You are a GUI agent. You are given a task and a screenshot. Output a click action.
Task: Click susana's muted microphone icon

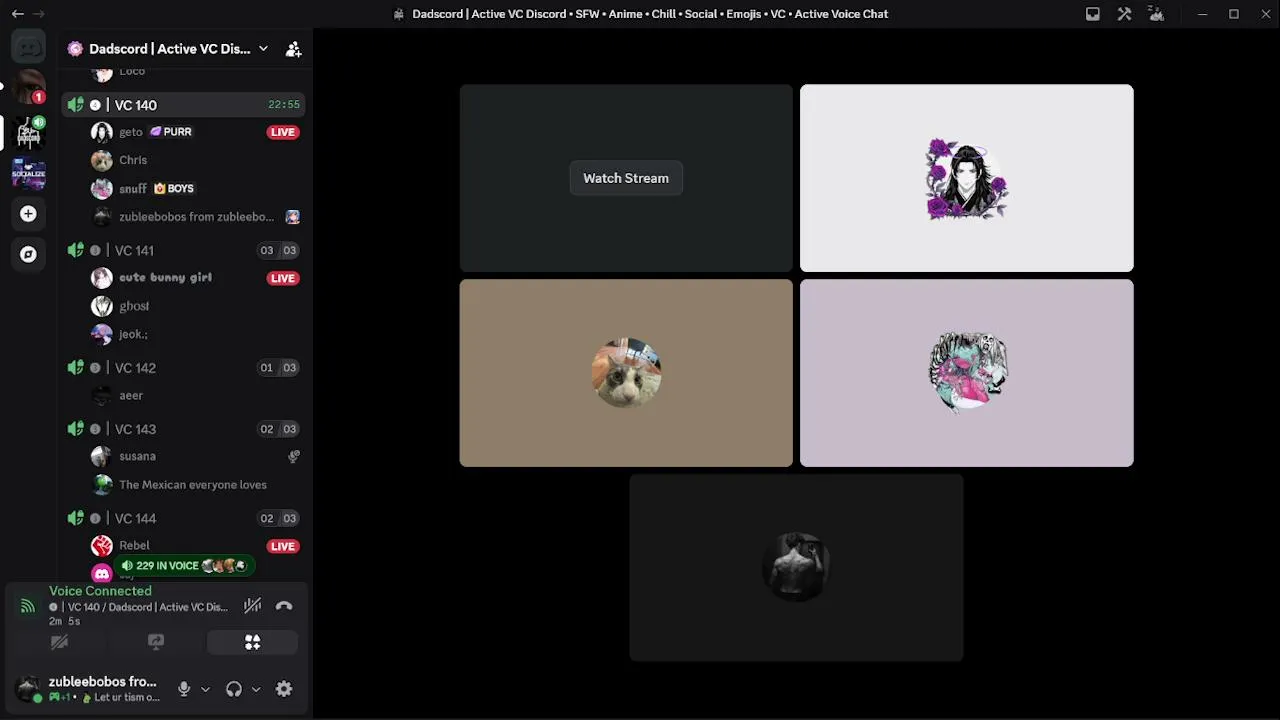tap(293, 456)
